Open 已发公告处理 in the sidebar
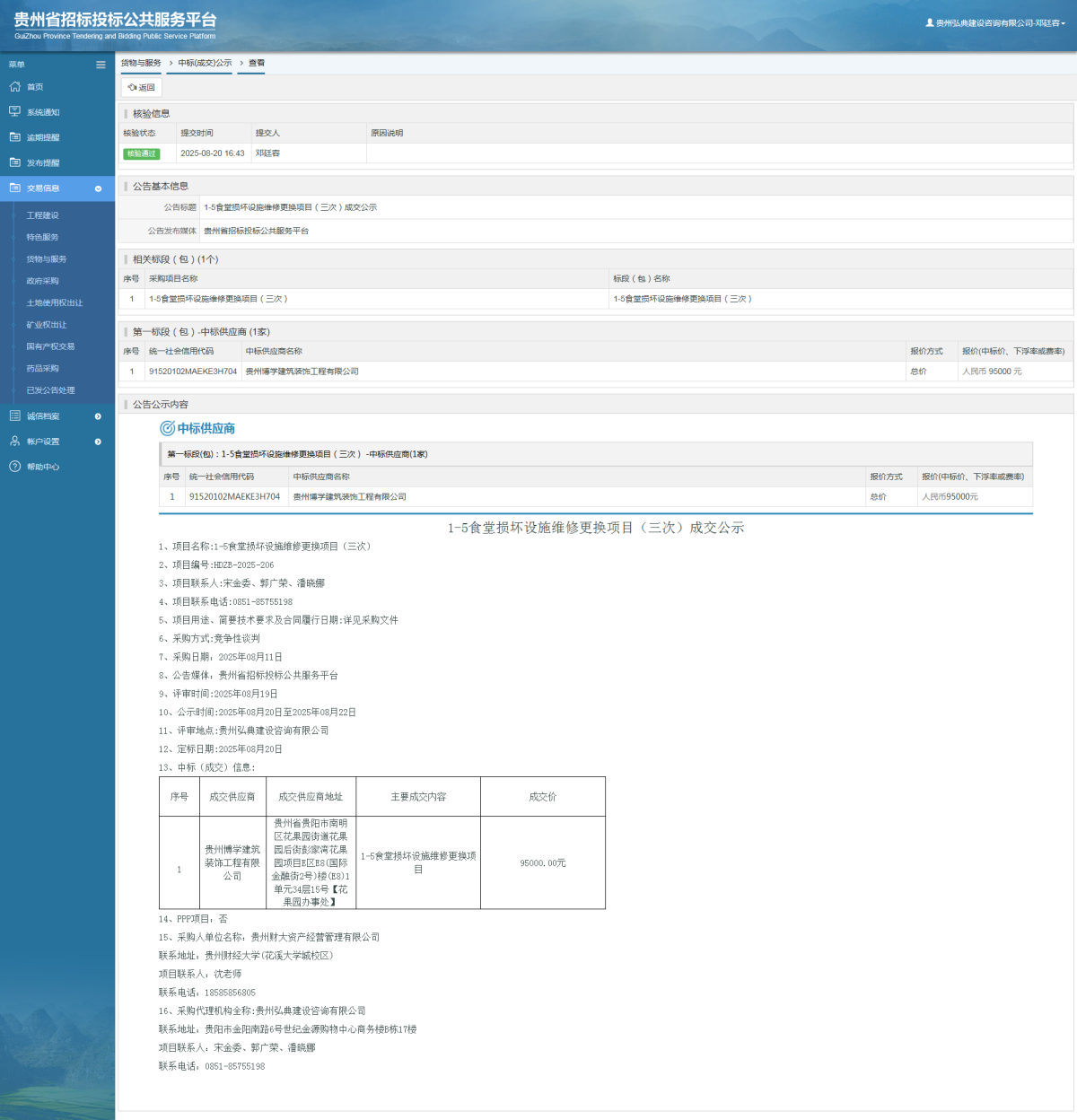The image size is (1077, 1120). click(x=50, y=390)
